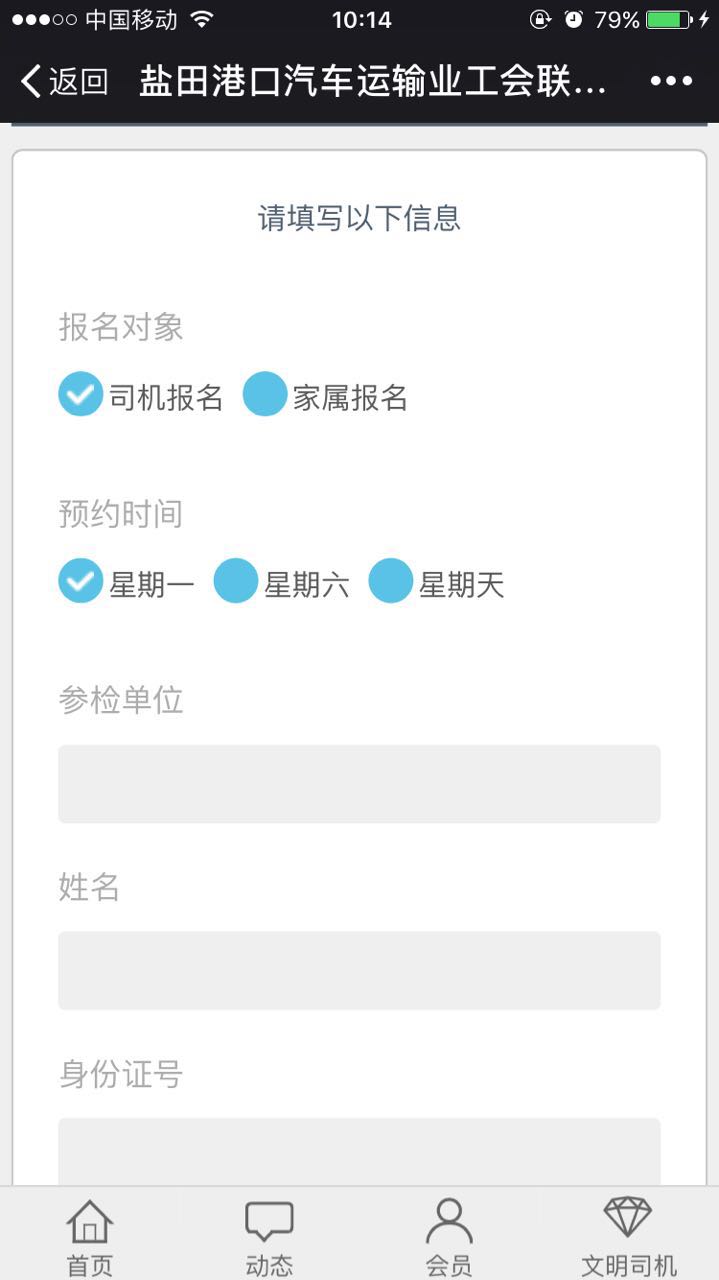Tap the 文明司机 diamond icon

coord(628,1219)
